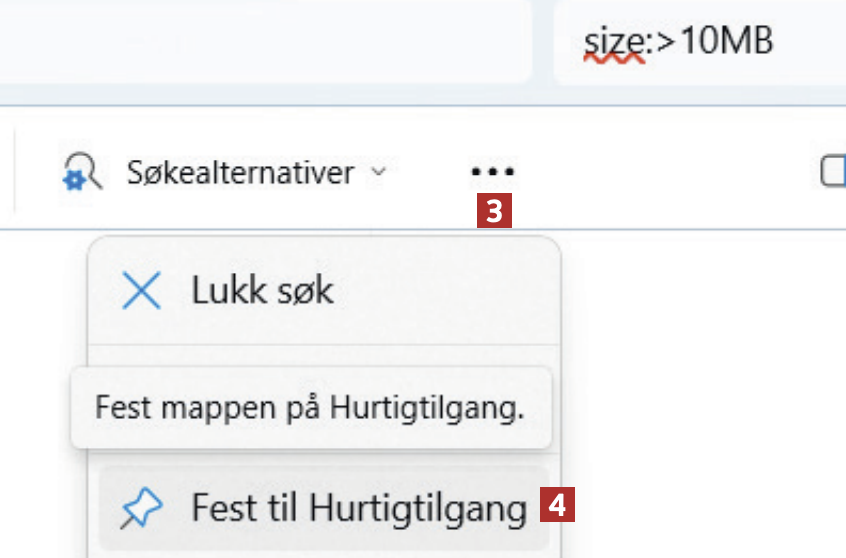Click the Søkealternativer magnifier-gear icon
Image resolution: width=846 pixels, height=558 pixels.
point(81,172)
